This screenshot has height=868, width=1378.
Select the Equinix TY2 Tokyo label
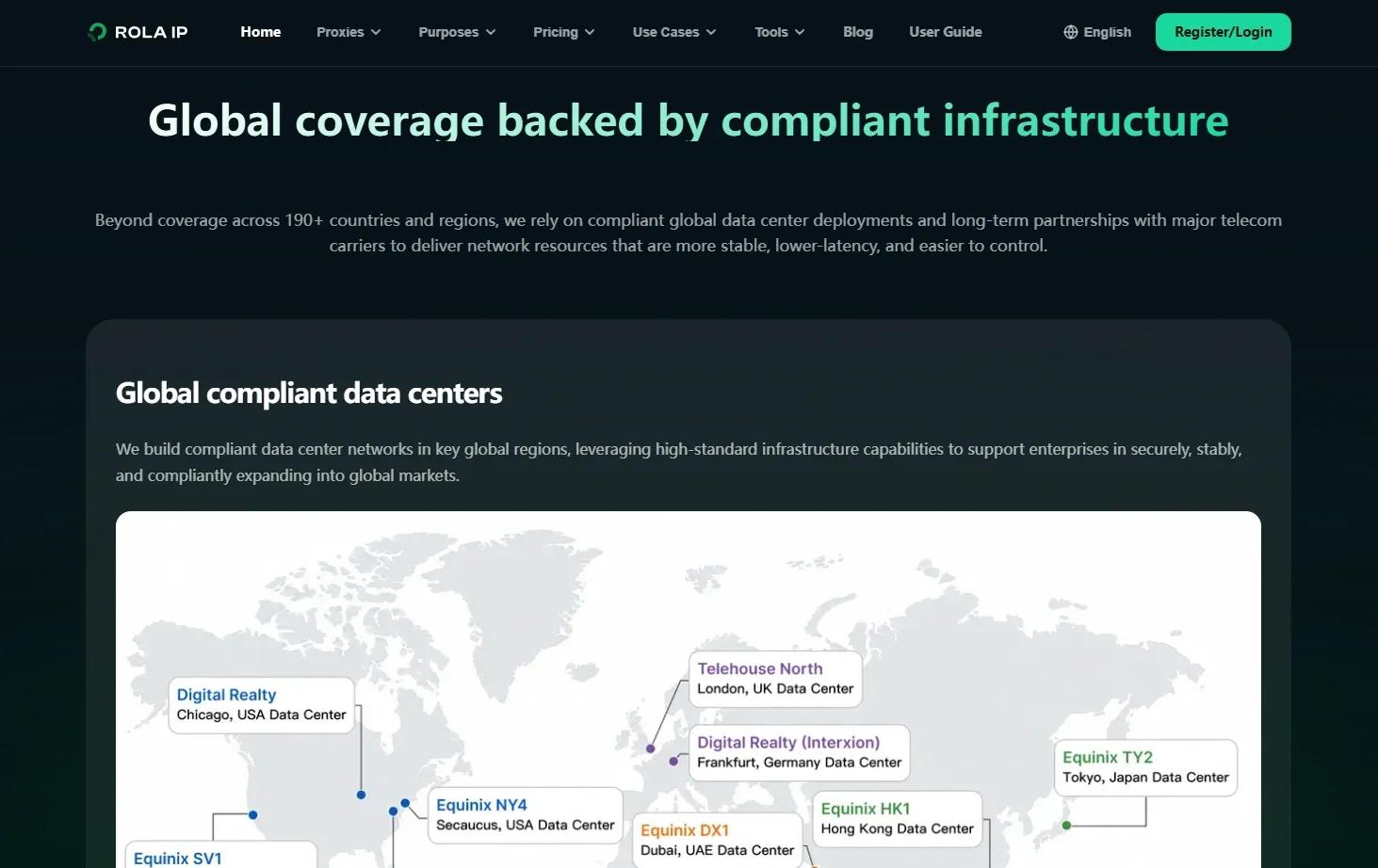[1145, 767]
